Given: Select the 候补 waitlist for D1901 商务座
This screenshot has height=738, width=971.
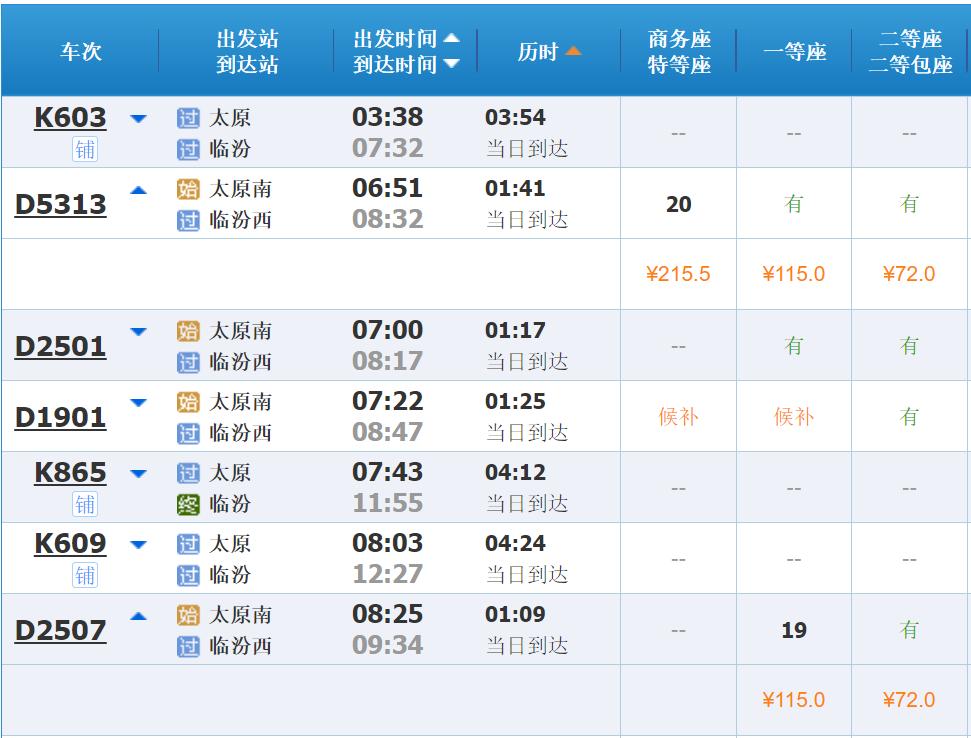Looking at the screenshot, I should coord(678,417).
